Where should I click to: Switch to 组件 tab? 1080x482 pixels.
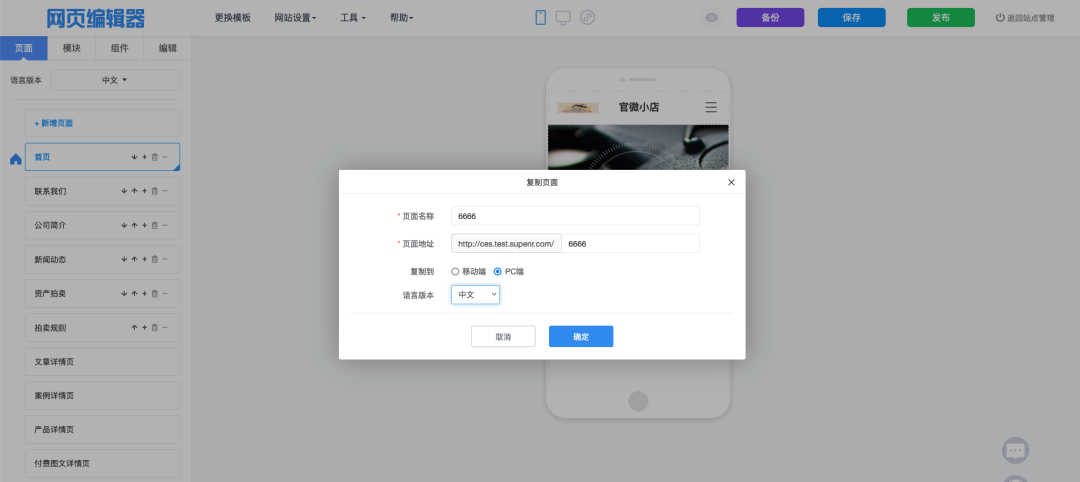[x=119, y=48]
